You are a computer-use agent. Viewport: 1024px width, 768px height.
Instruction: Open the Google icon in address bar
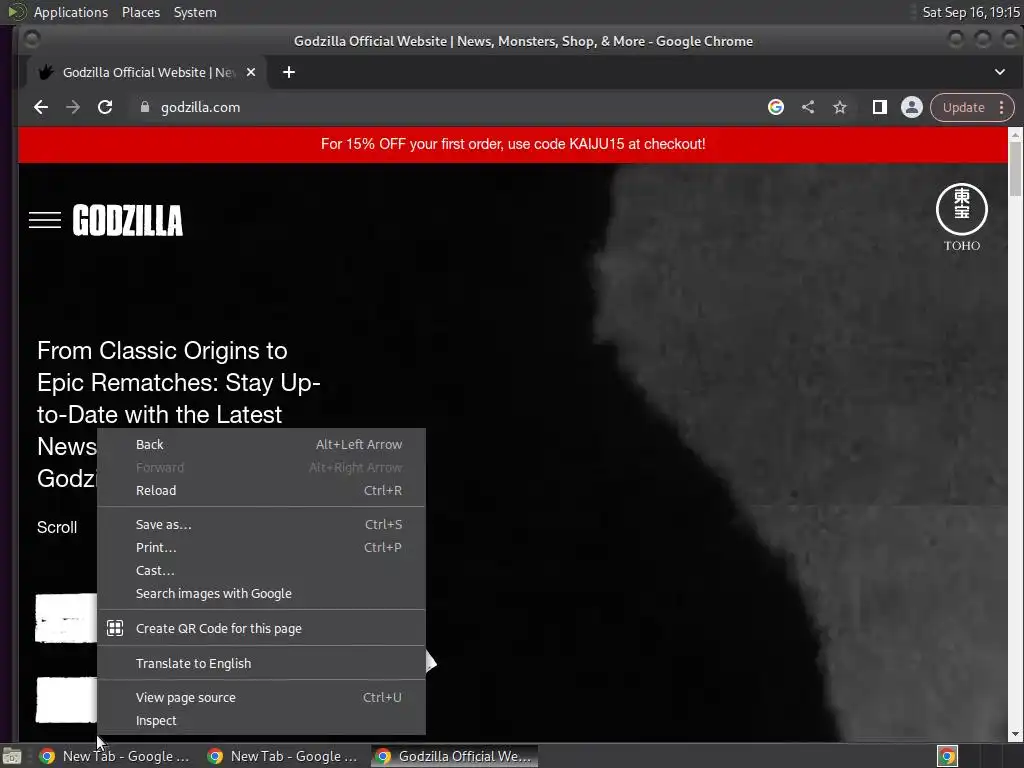(776, 107)
